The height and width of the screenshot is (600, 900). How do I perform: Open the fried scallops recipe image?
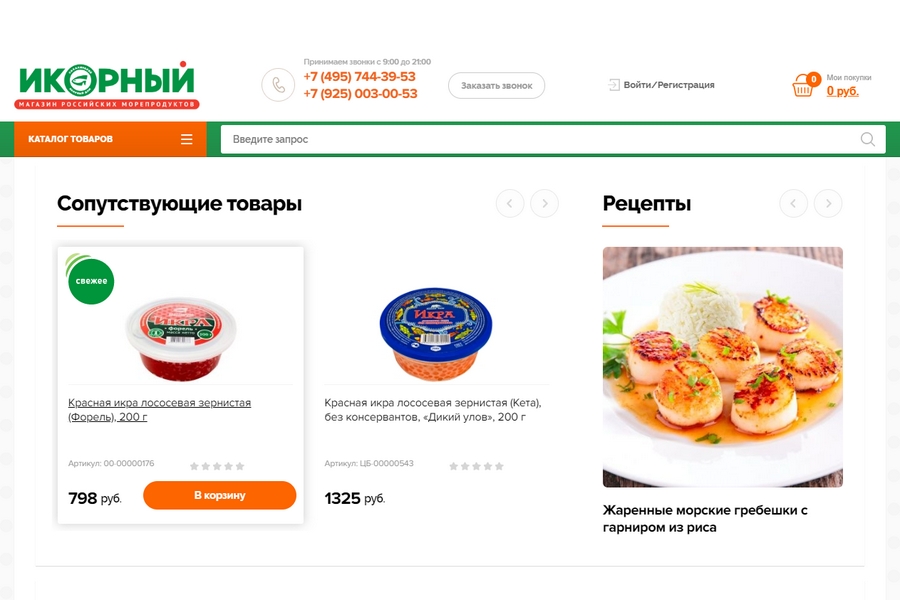click(x=723, y=367)
